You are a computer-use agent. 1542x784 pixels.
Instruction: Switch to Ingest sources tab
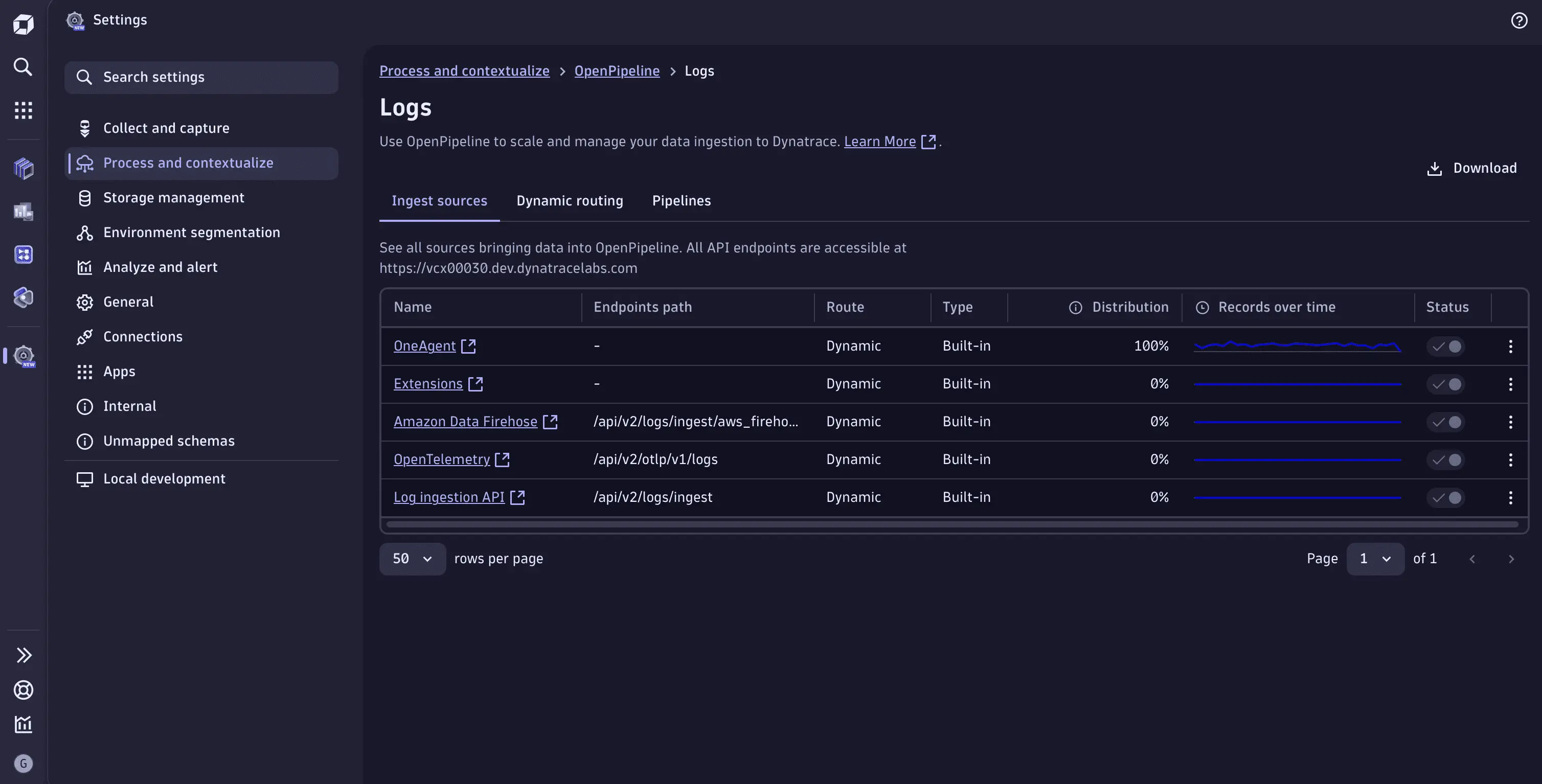[x=439, y=201]
